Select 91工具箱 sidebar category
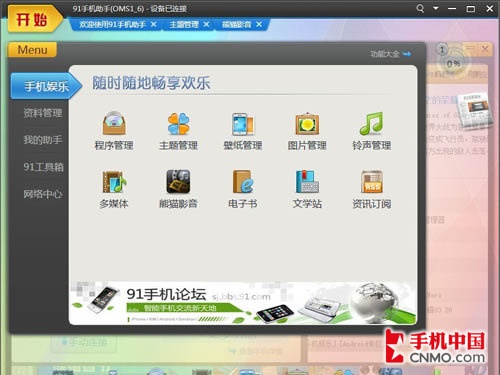This screenshot has height=375, width=500. [x=43, y=167]
